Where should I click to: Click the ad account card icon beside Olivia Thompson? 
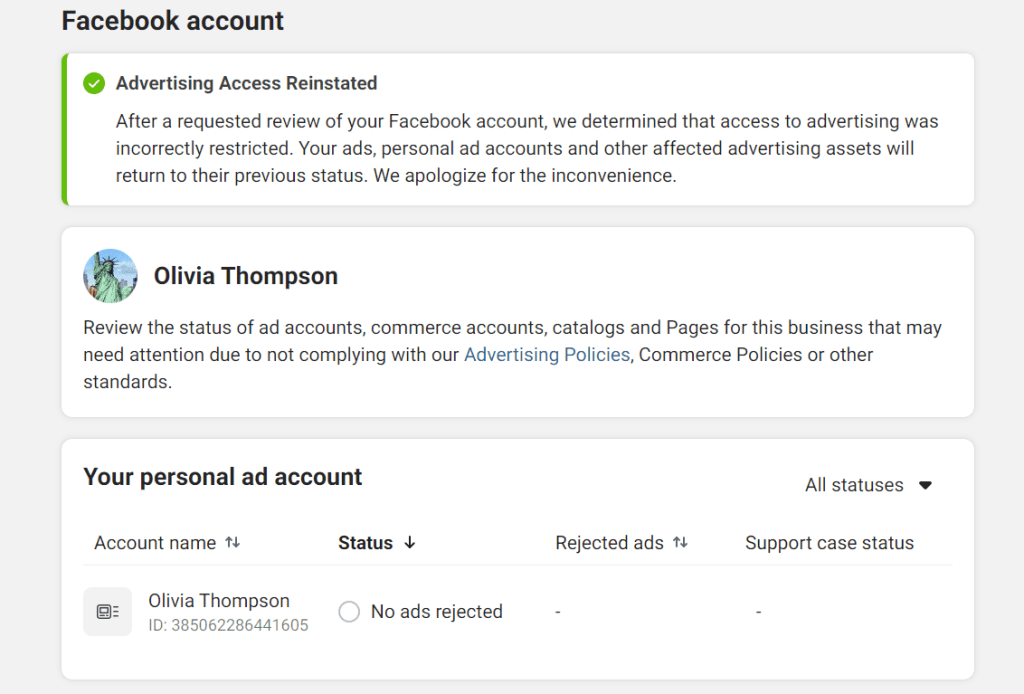(x=107, y=611)
